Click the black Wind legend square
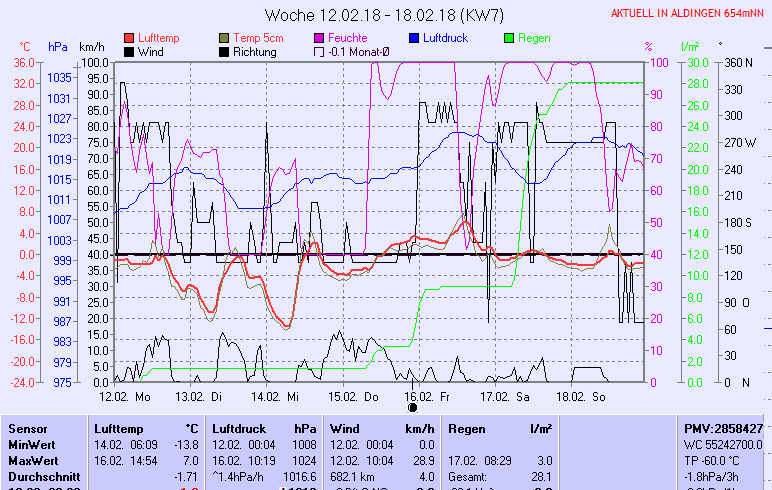This screenshot has width=772, height=490. (129, 51)
